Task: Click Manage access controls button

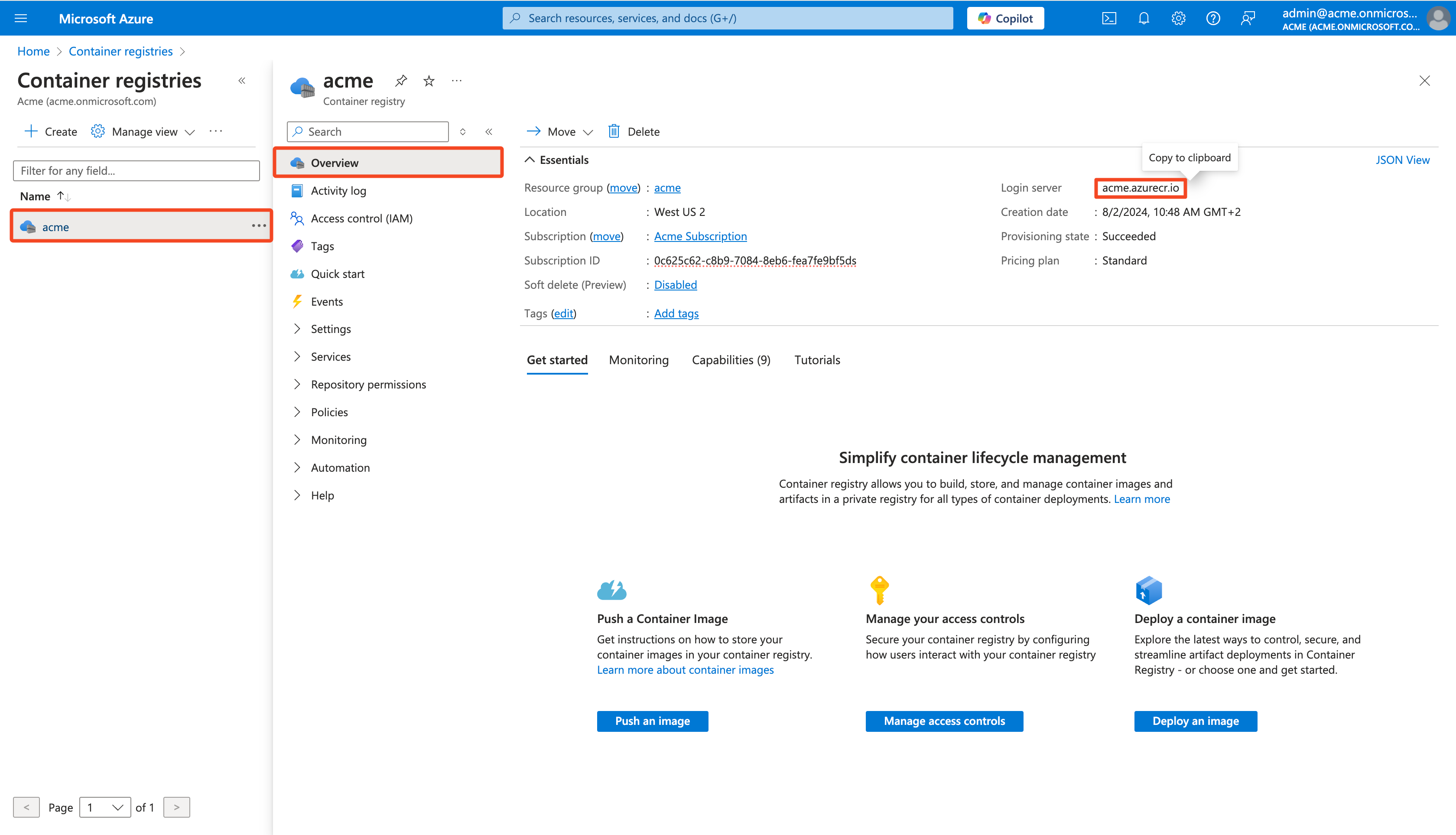Action: tap(944, 721)
